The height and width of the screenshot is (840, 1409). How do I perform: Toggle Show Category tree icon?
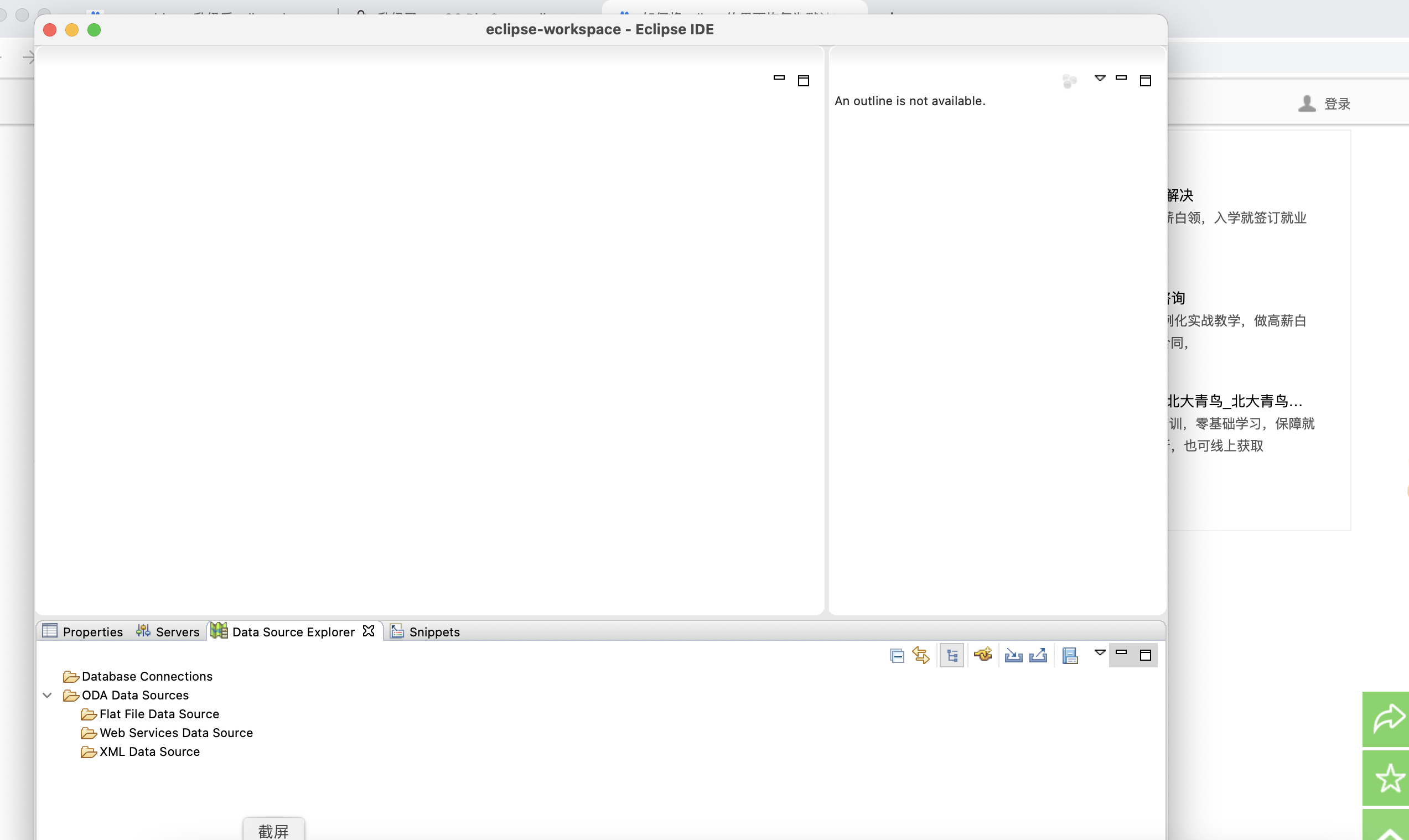pos(951,656)
